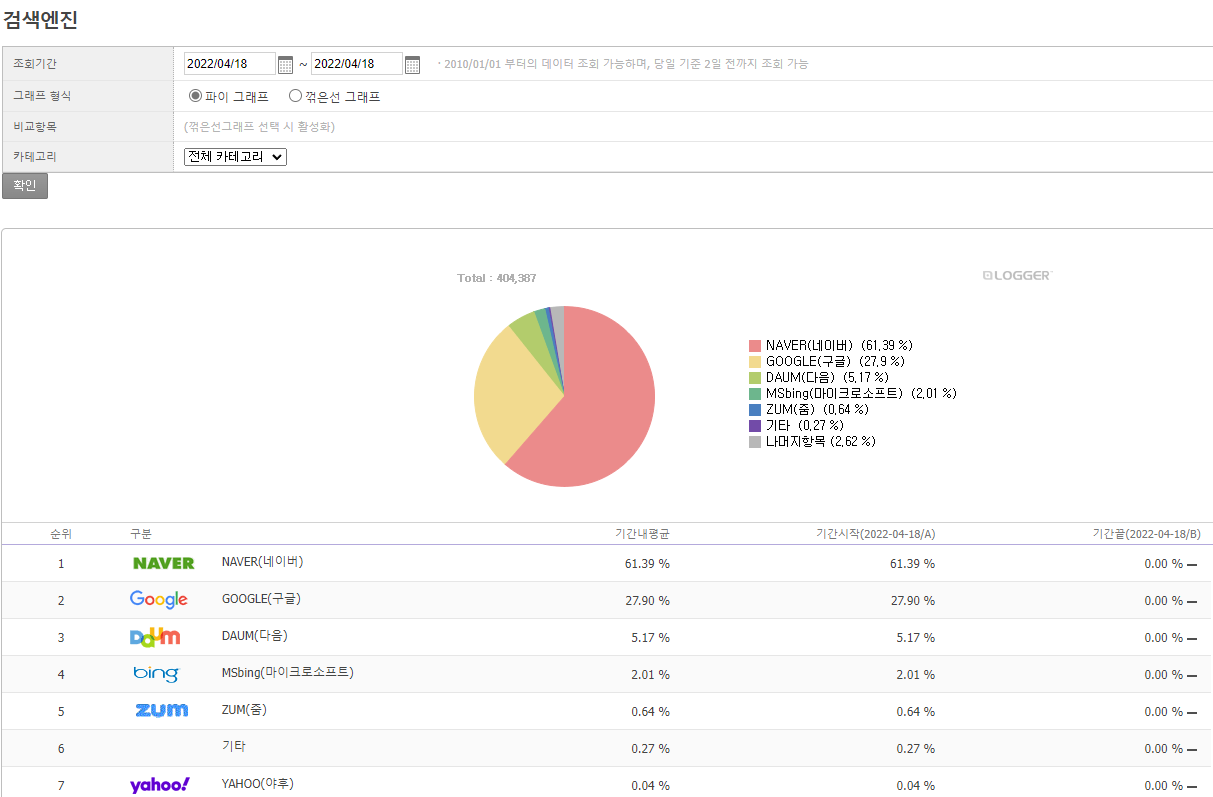Screen dimensions: 1213x797
Task: Click the 순위 column header
Action: (x=61, y=534)
